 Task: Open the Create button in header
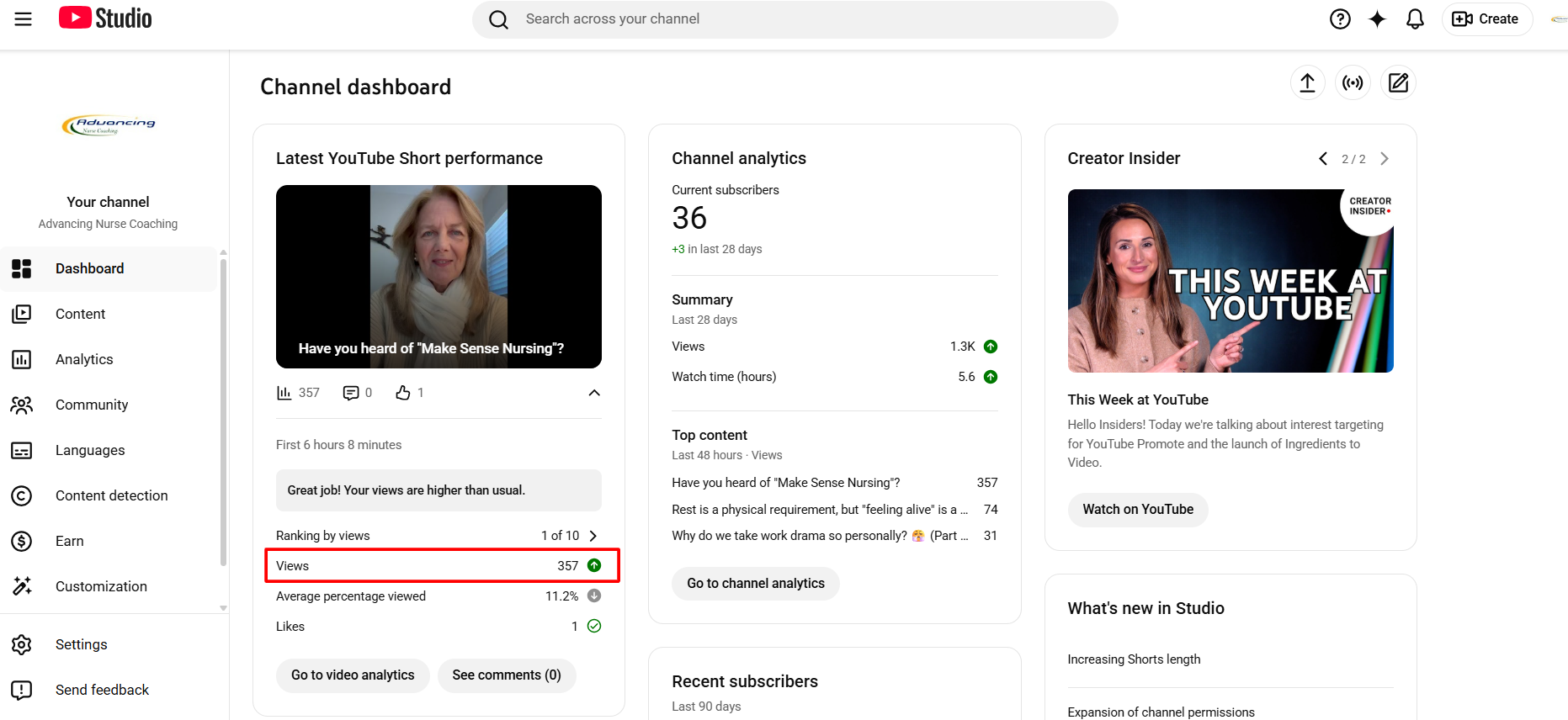[x=1486, y=19]
